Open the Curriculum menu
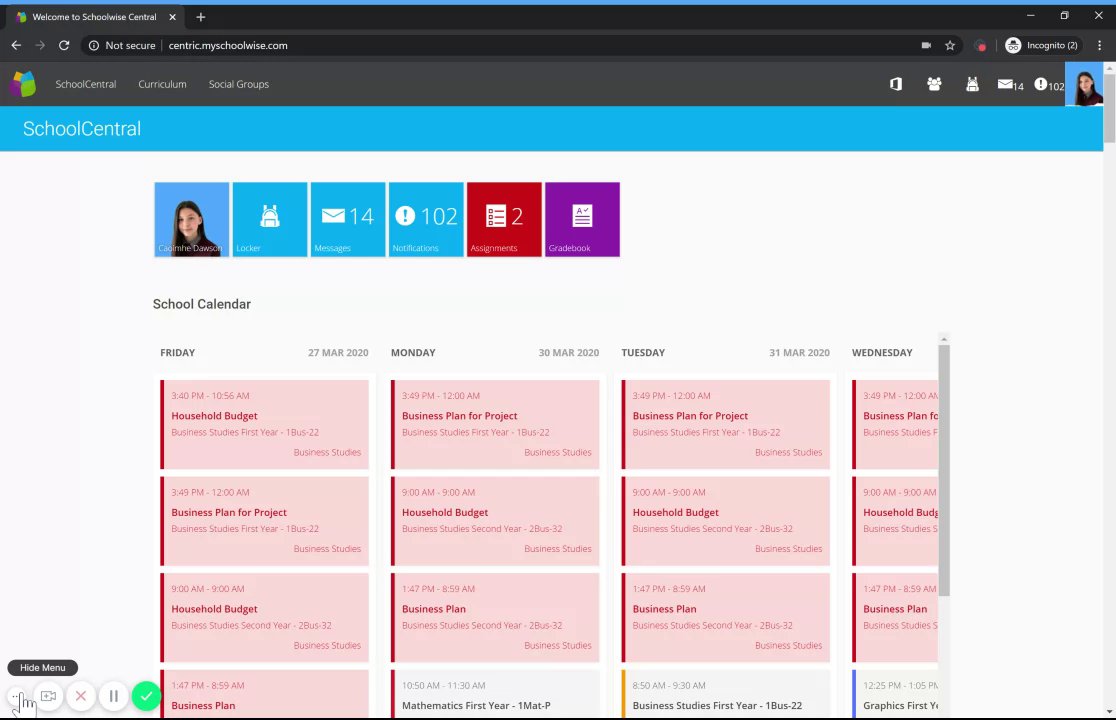1116x720 pixels. click(x=162, y=84)
